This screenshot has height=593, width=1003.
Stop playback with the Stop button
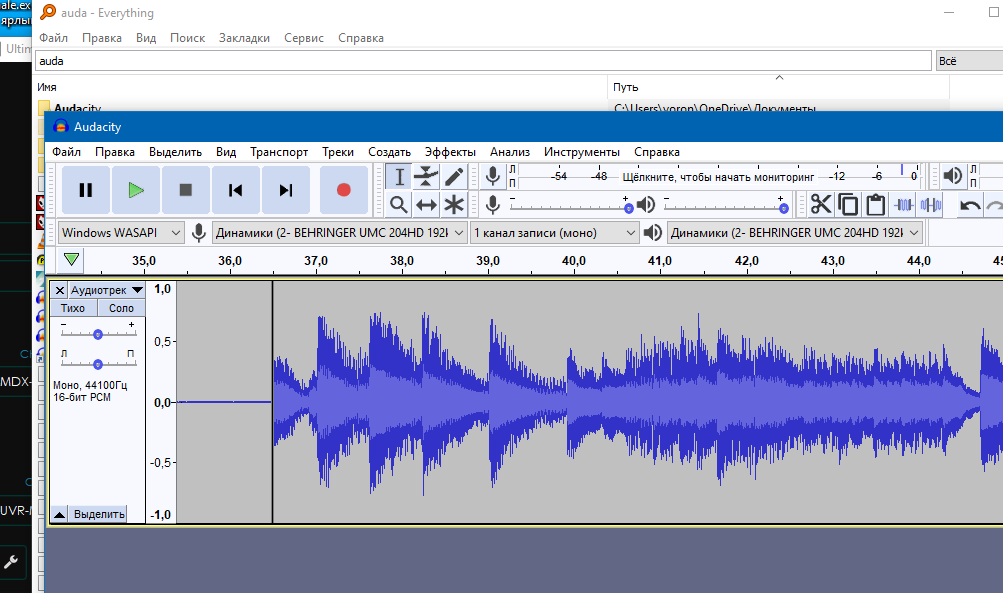[186, 190]
